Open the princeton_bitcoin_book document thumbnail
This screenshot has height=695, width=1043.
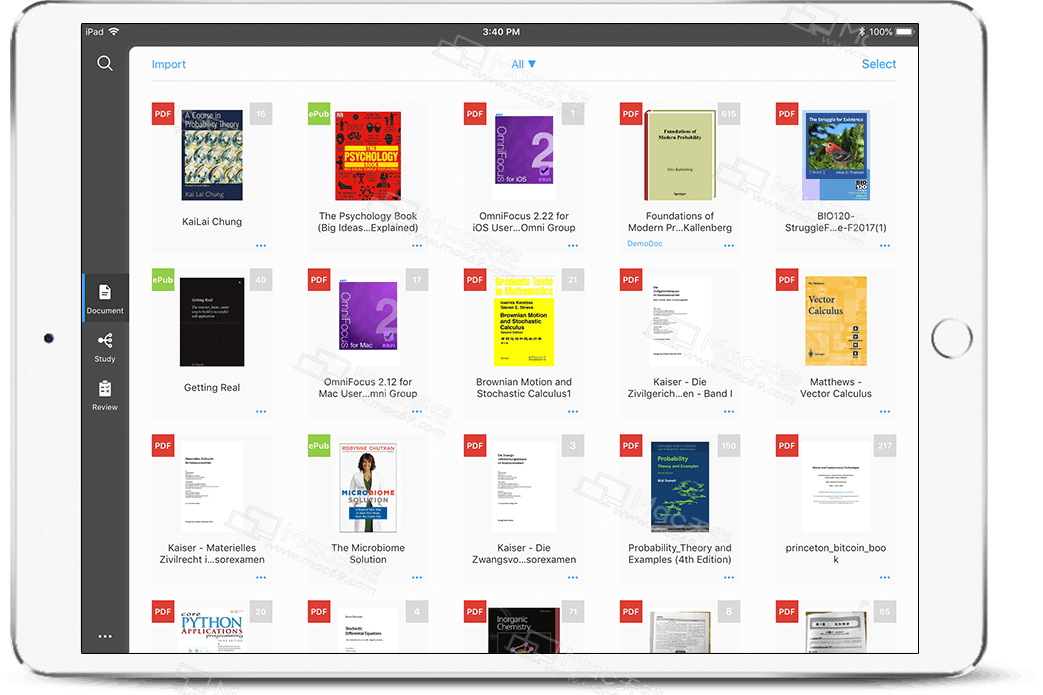pos(836,487)
